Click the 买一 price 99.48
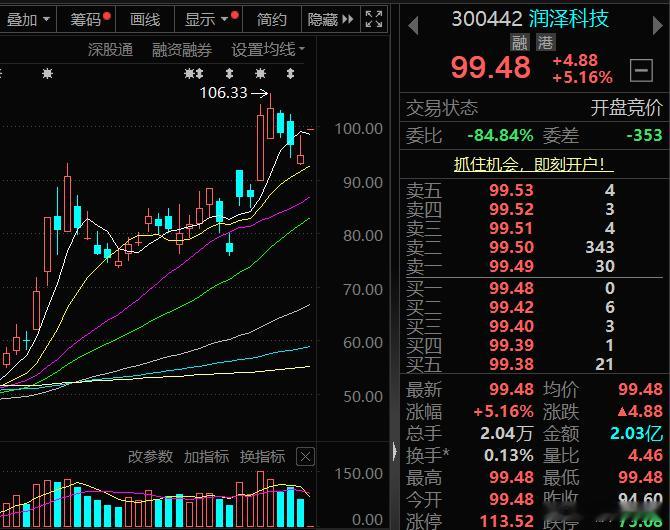The height and width of the screenshot is (530, 670). coord(511,289)
